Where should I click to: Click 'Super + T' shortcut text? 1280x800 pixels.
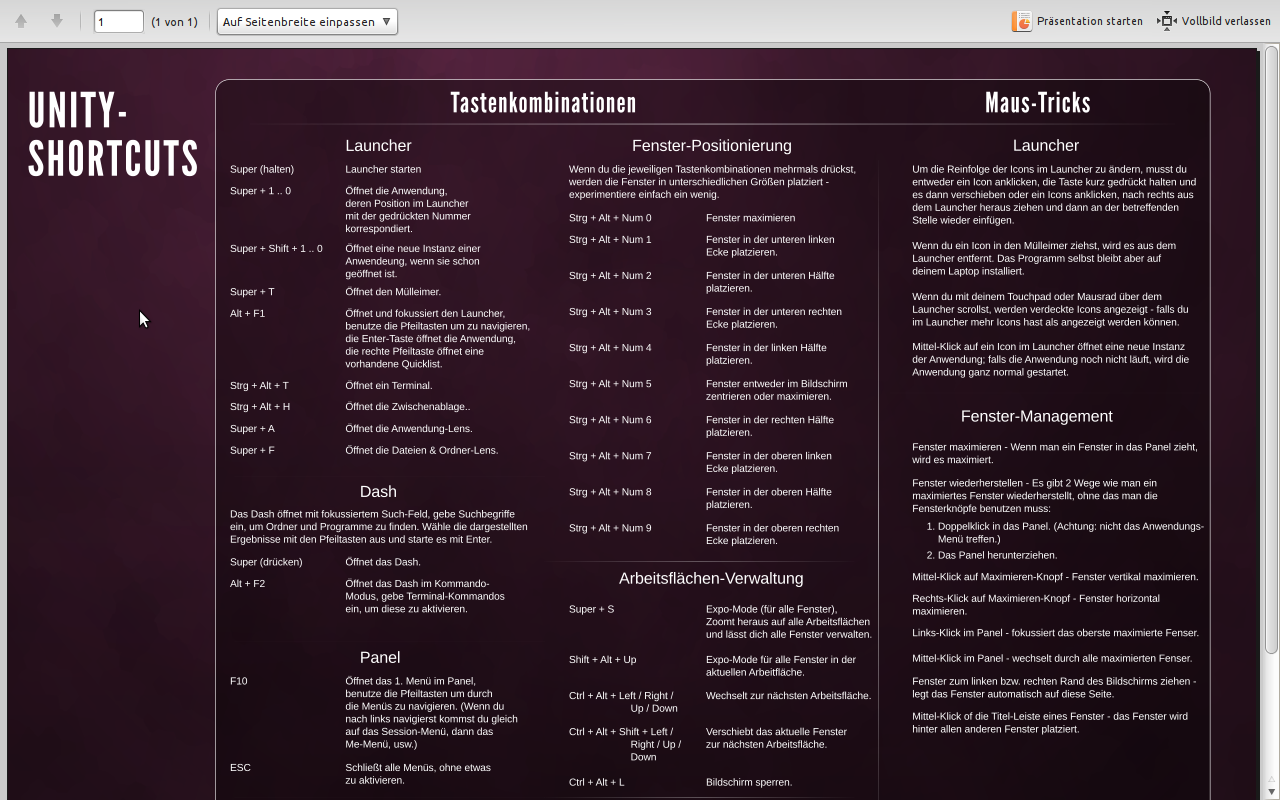[x=252, y=292]
